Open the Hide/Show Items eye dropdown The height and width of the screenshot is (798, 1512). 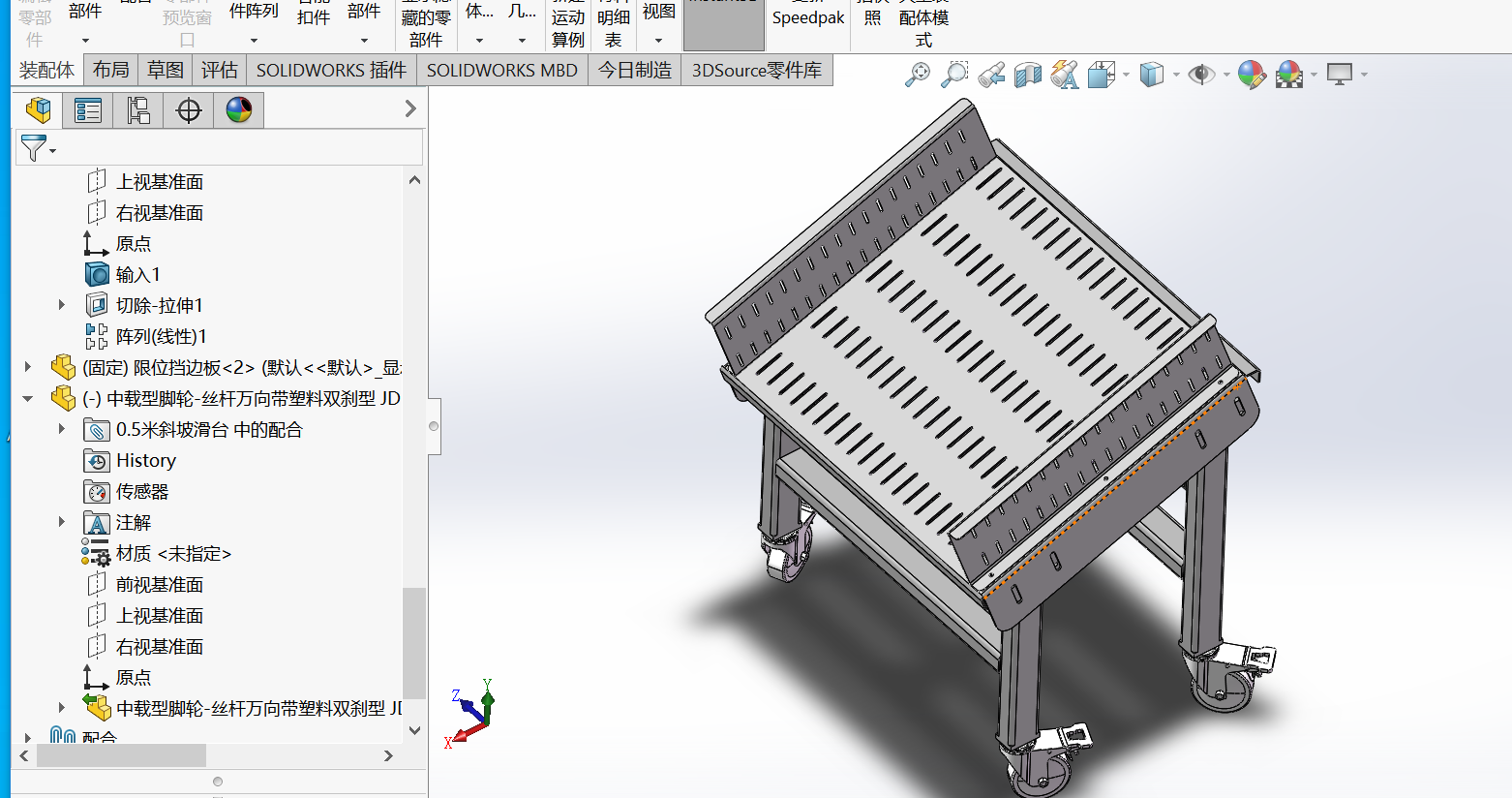point(1226,75)
